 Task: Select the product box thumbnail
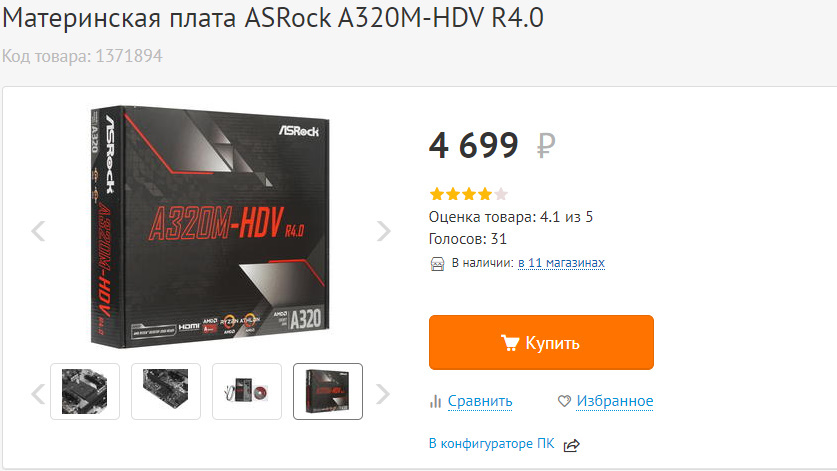coord(328,391)
